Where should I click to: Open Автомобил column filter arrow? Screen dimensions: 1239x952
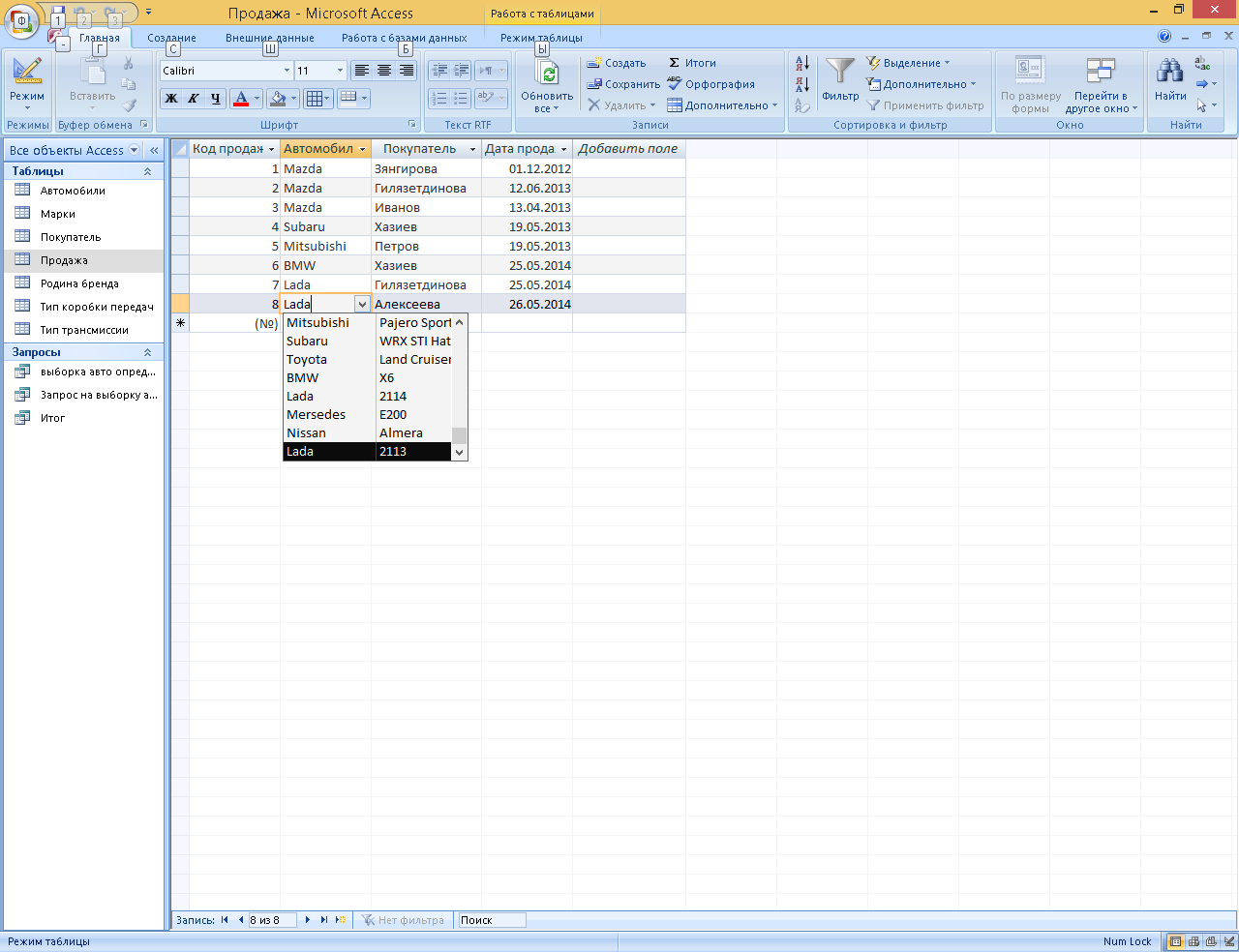pos(363,149)
